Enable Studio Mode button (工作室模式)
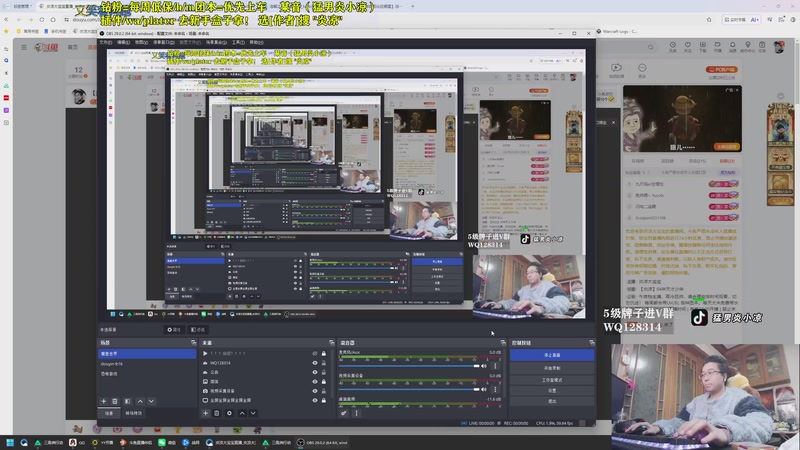Viewport: 800px width, 450px height. click(x=552, y=380)
